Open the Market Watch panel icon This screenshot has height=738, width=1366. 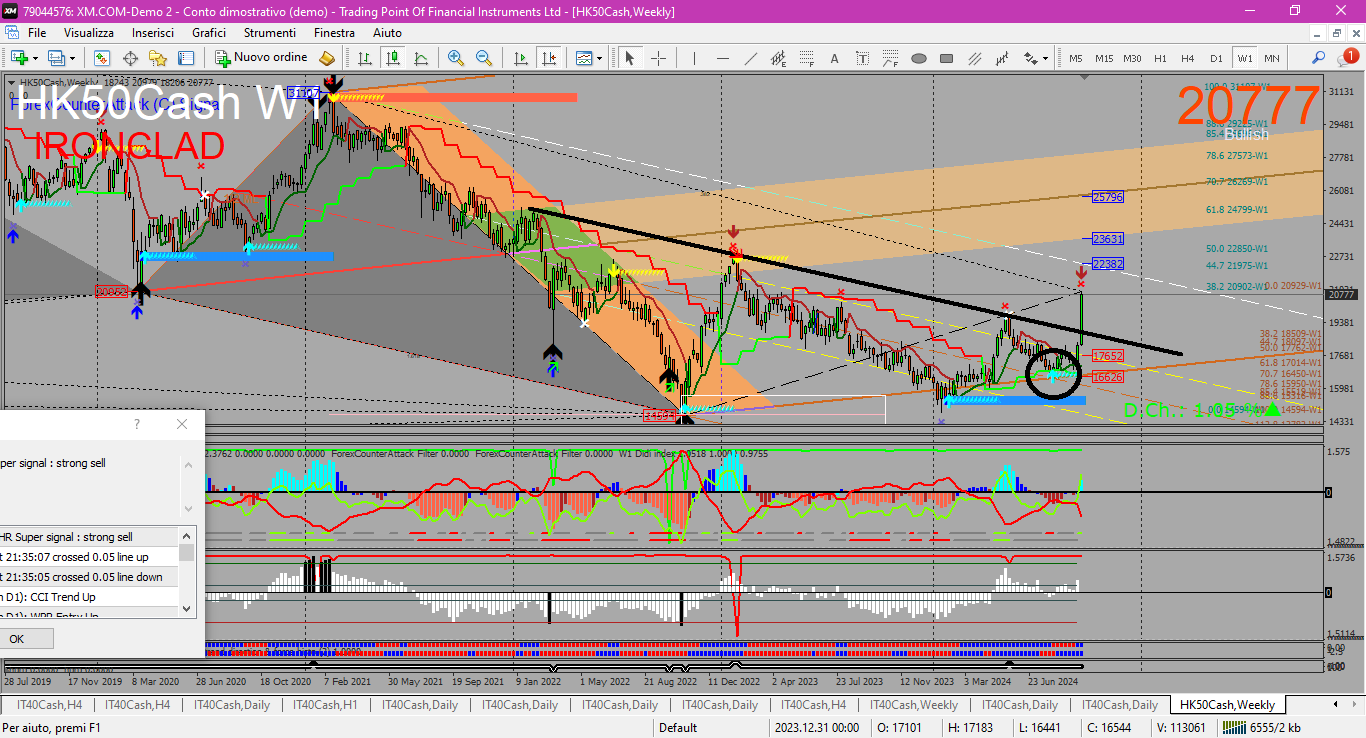pyautogui.click(x=102, y=58)
